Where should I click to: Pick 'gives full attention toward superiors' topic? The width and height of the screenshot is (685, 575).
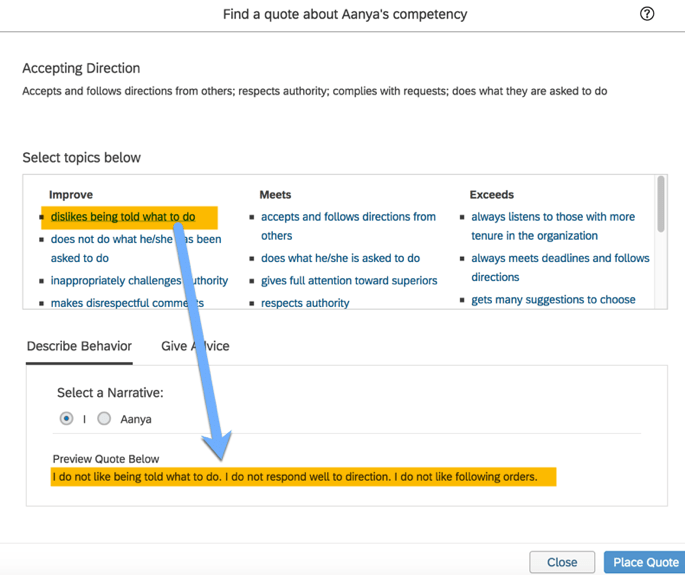349,281
